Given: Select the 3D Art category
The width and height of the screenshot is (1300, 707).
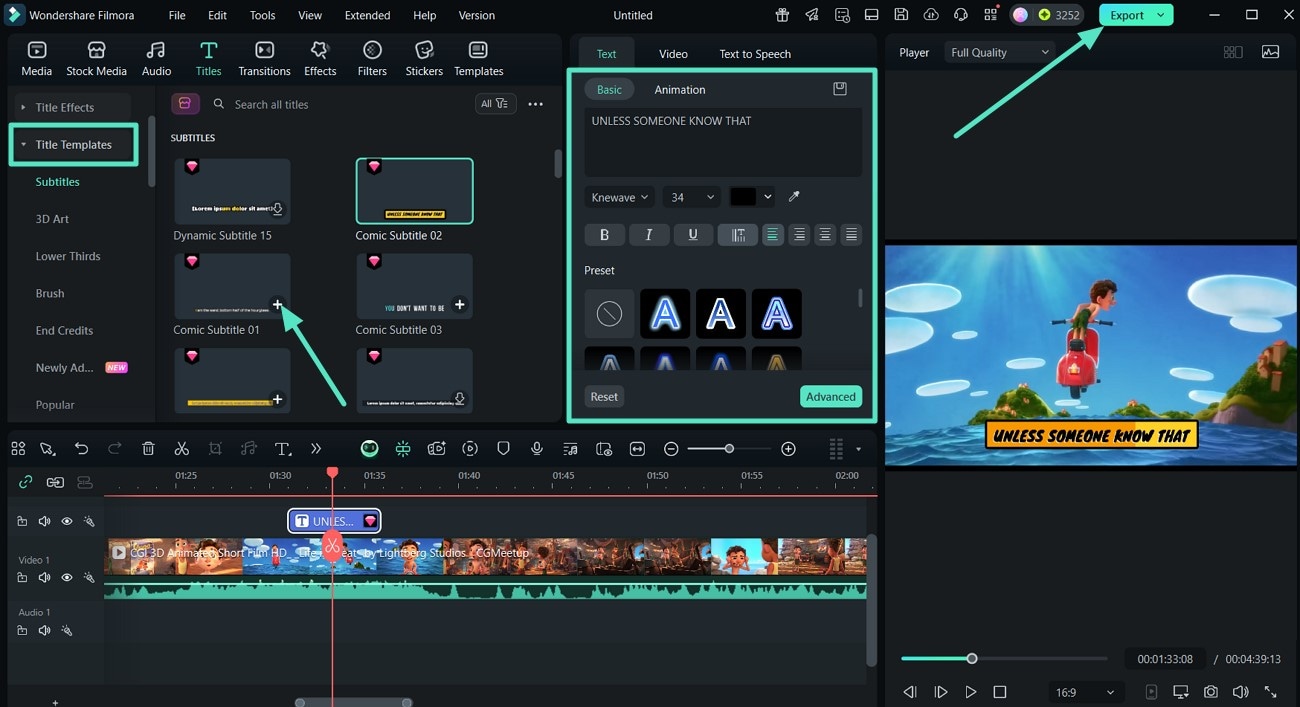Looking at the screenshot, I should point(52,219).
